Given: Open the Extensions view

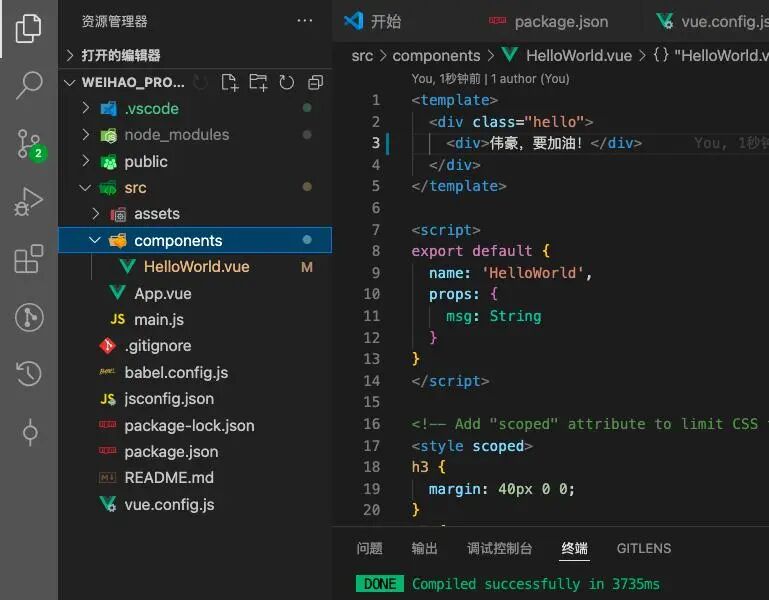Looking at the screenshot, I should [28, 259].
